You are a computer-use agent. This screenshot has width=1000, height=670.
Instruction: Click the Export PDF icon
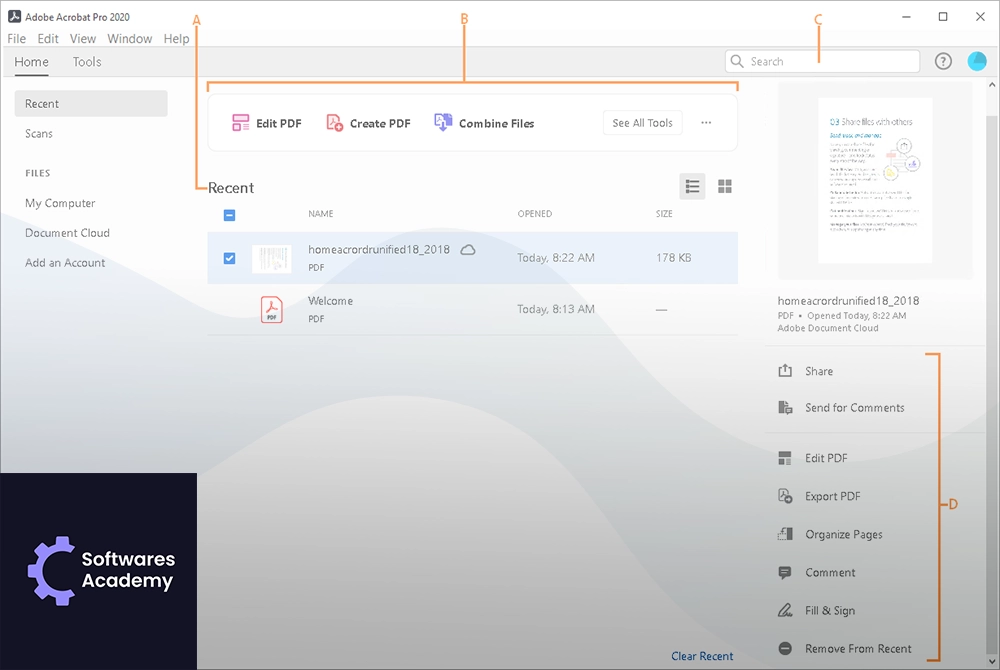coord(785,496)
